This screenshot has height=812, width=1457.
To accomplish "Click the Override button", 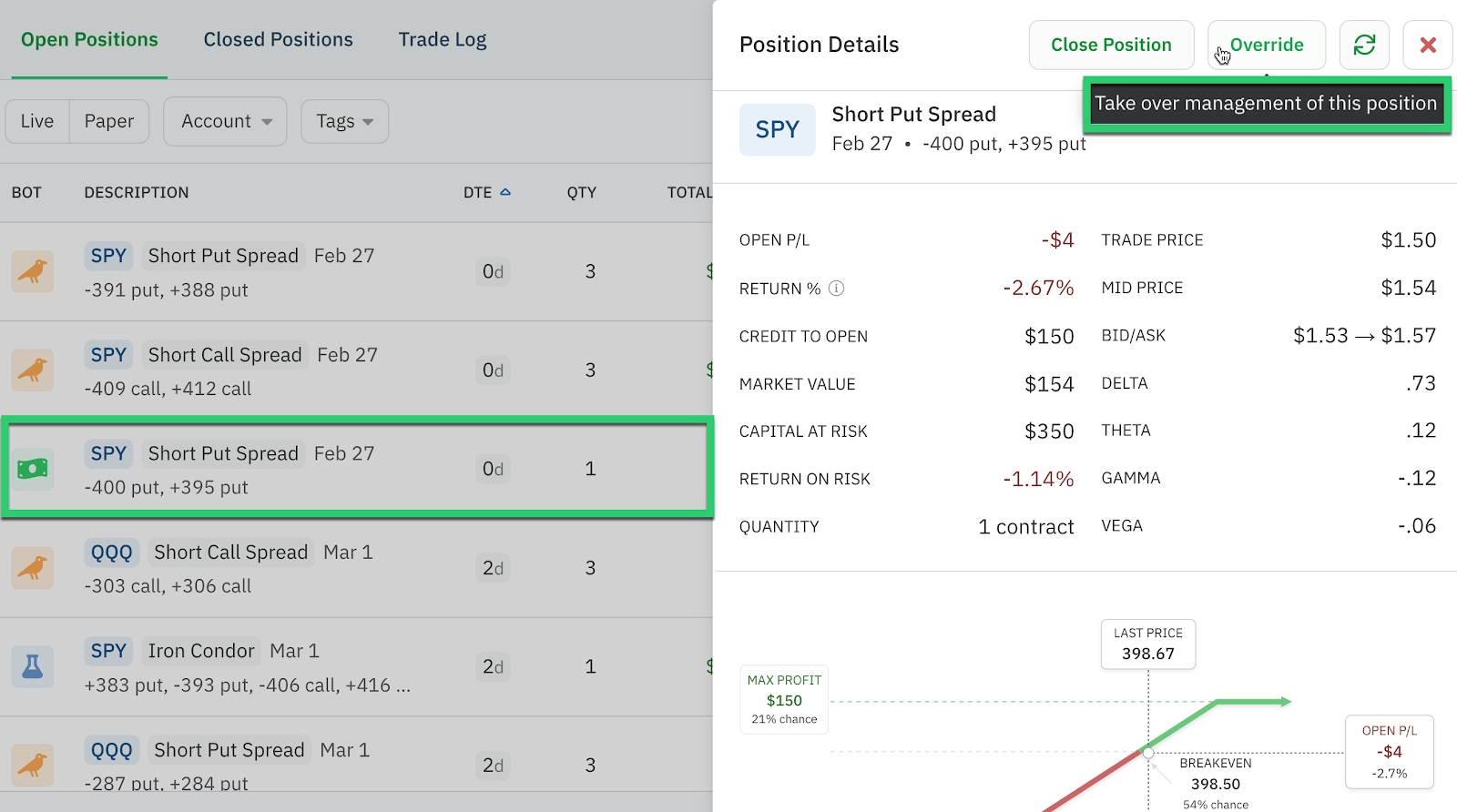I will (1266, 45).
